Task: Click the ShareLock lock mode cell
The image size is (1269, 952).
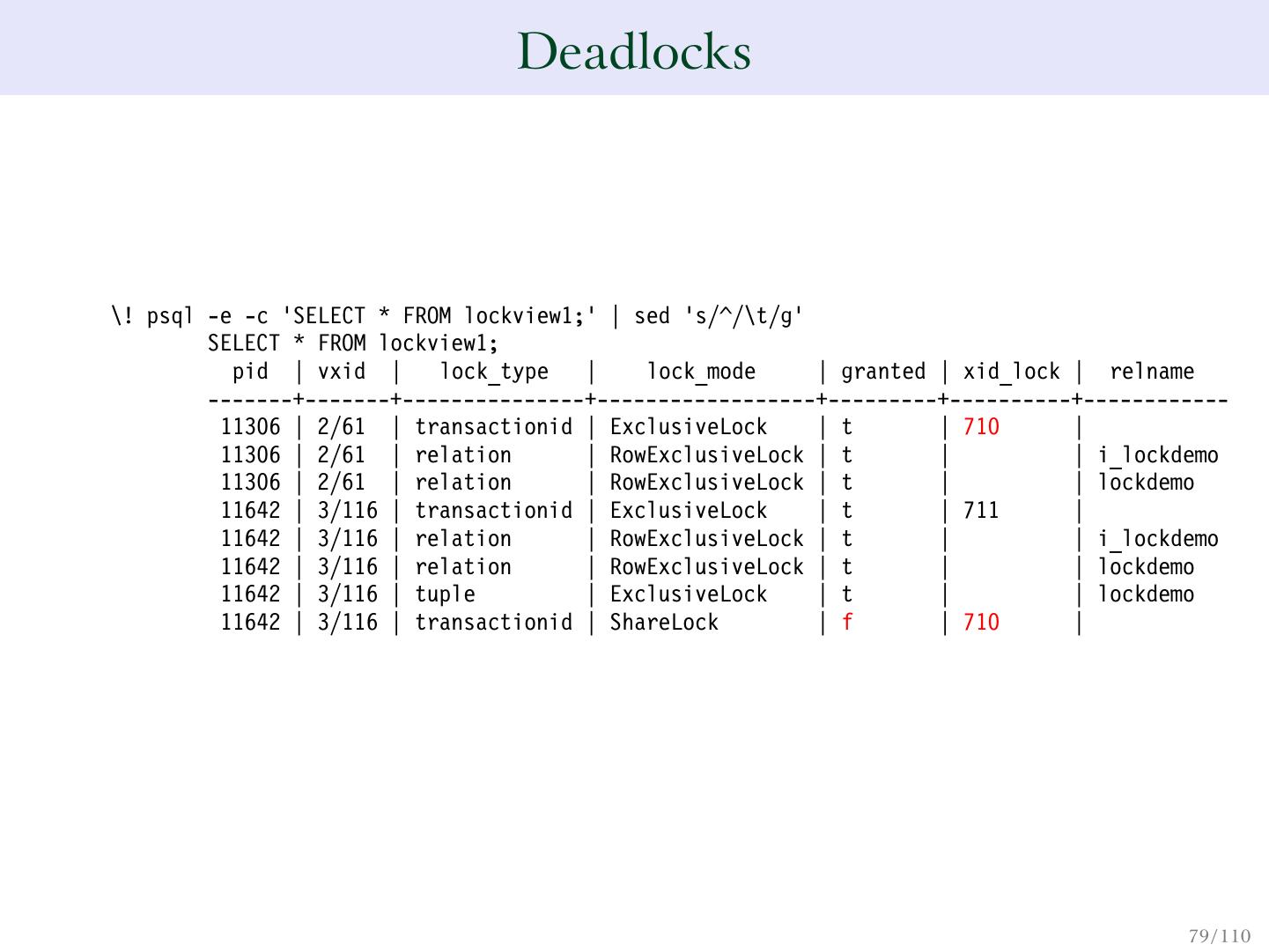Action: (x=664, y=623)
